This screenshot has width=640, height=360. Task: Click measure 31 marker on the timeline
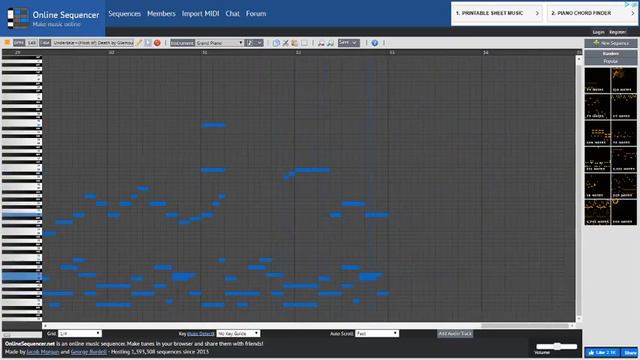point(204,52)
